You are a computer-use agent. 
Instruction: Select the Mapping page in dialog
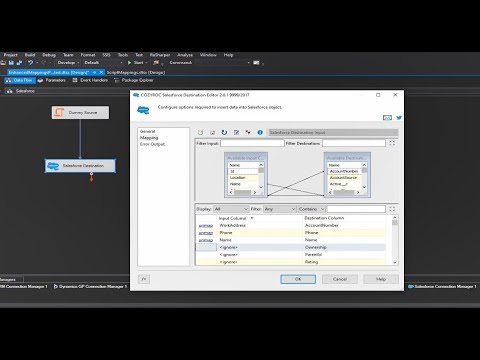coord(149,138)
